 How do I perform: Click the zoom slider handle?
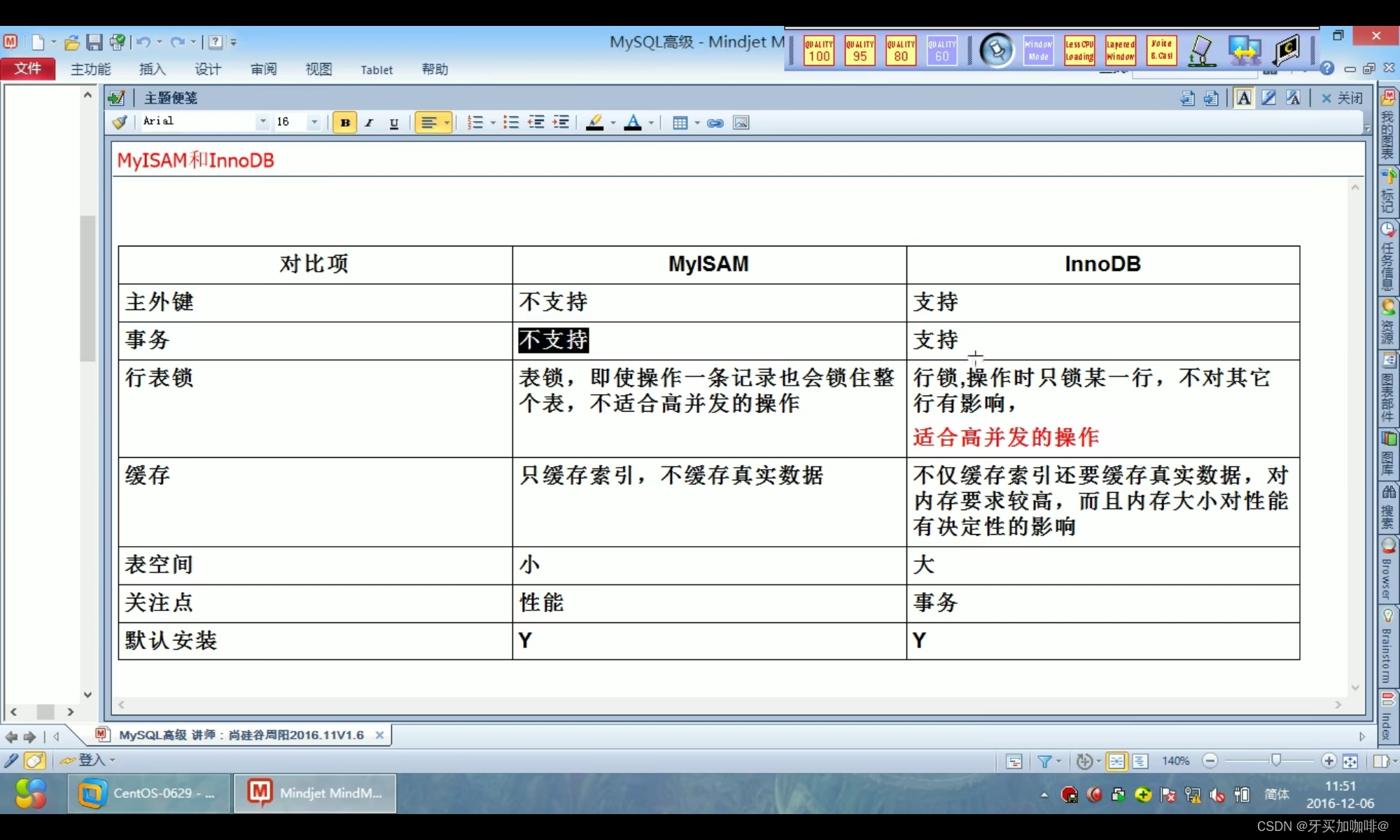coord(1275,761)
